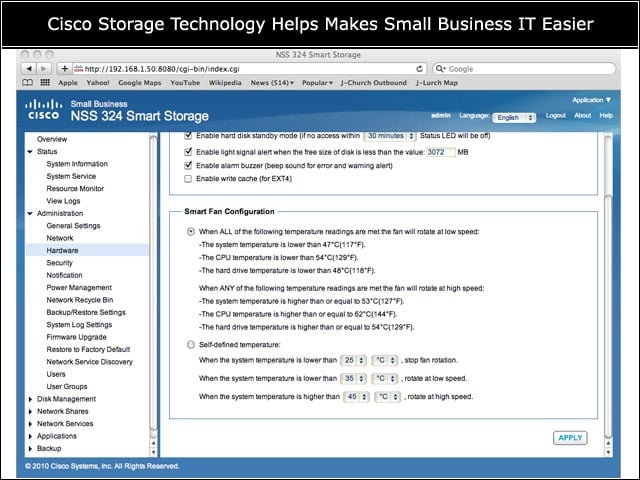Open the Apple bookmark
The height and width of the screenshot is (480, 640).
pos(68,82)
